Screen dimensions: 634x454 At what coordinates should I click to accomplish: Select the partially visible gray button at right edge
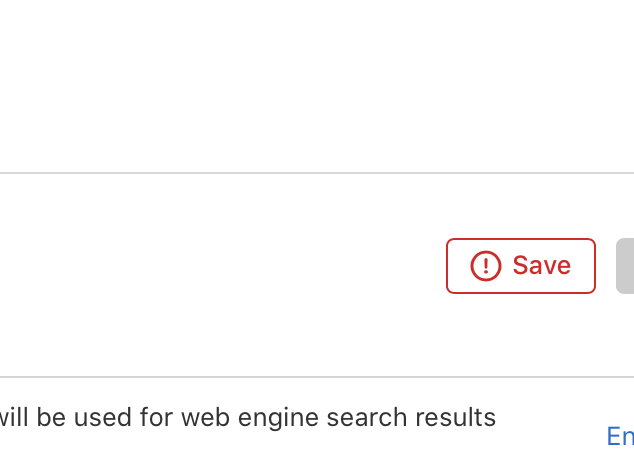coord(625,266)
